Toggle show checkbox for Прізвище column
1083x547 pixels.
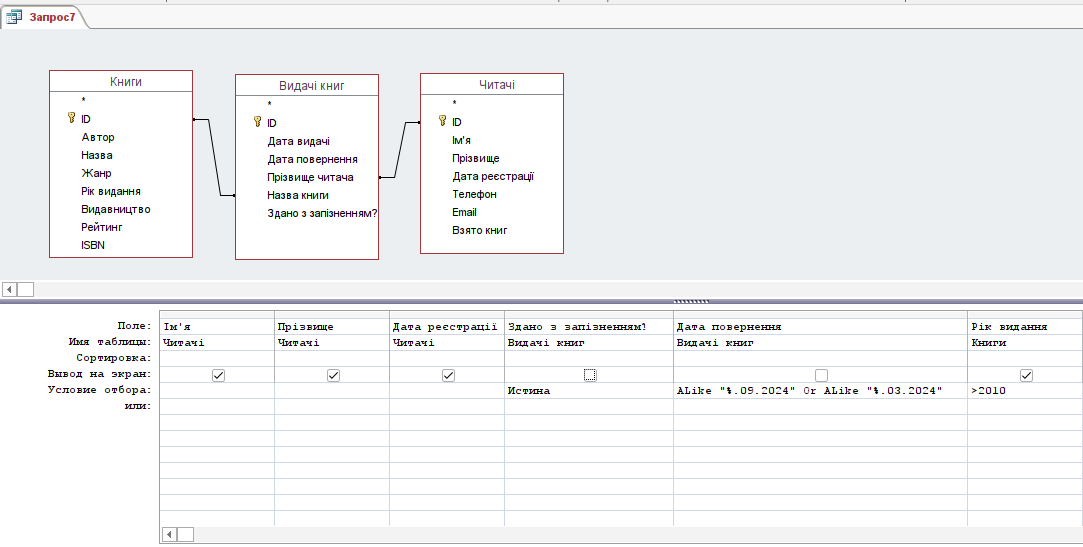(333, 375)
